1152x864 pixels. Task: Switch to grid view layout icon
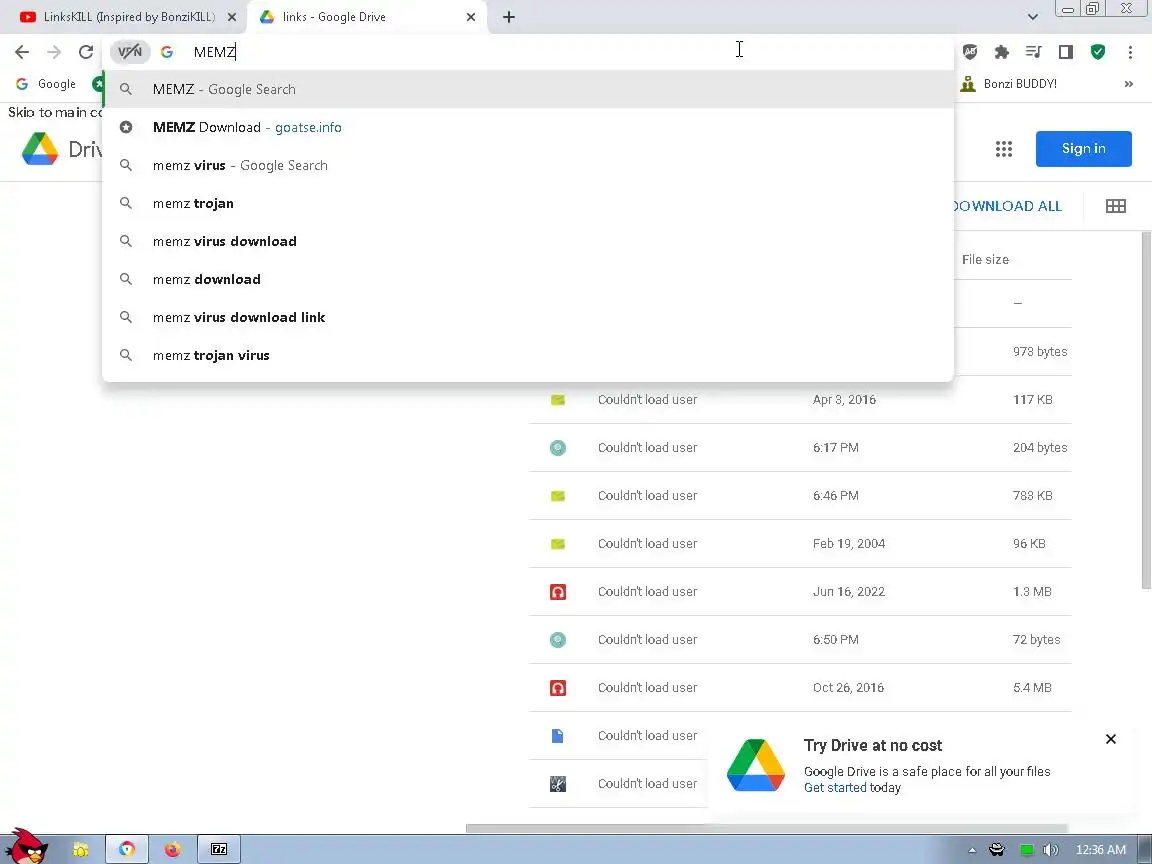click(1115, 206)
